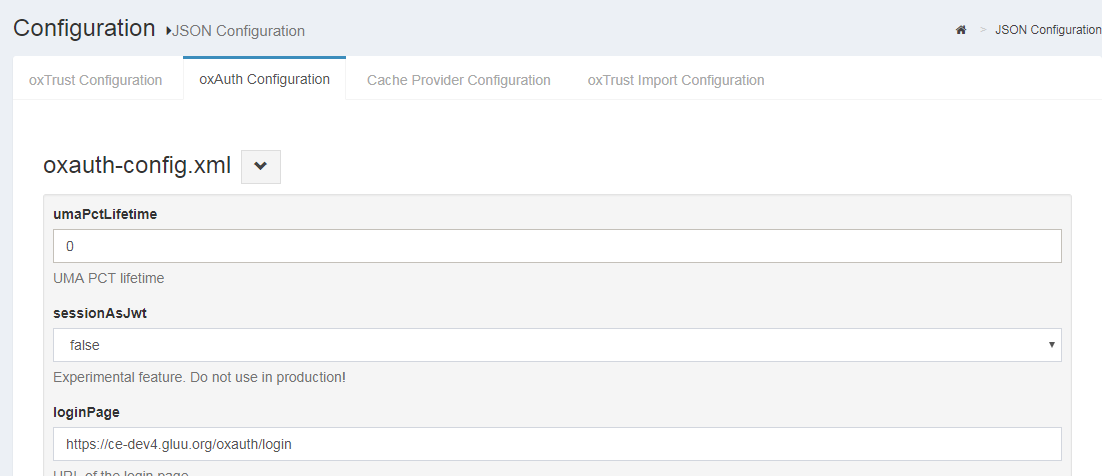The width and height of the screenshot is (1102, 476).
Task: Click the loginPage URL input field
Action: [556, 444]
